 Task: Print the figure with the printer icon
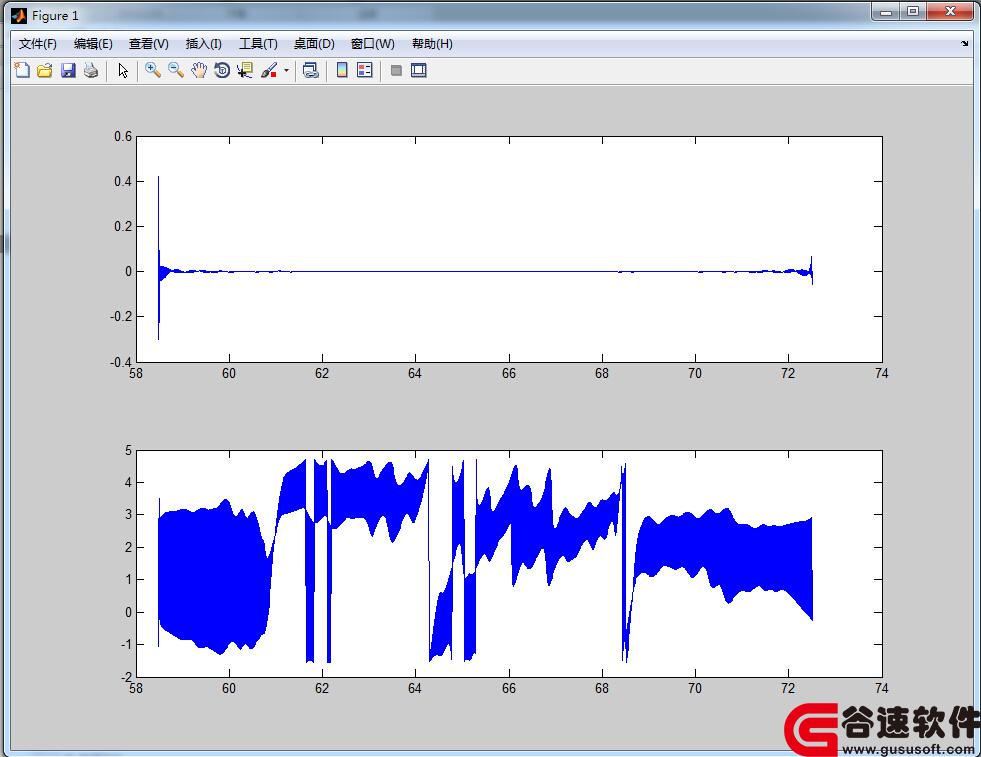(x=91, y=70)
